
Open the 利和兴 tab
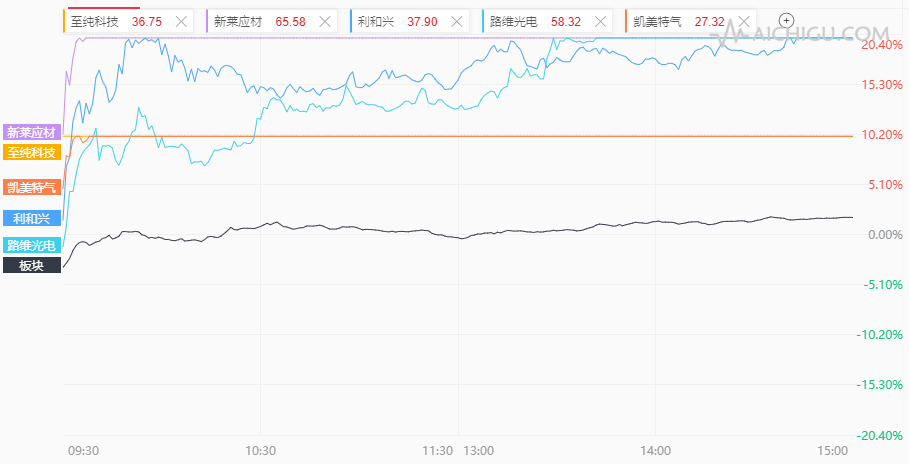pyautogui.click(x=390, y=20)
